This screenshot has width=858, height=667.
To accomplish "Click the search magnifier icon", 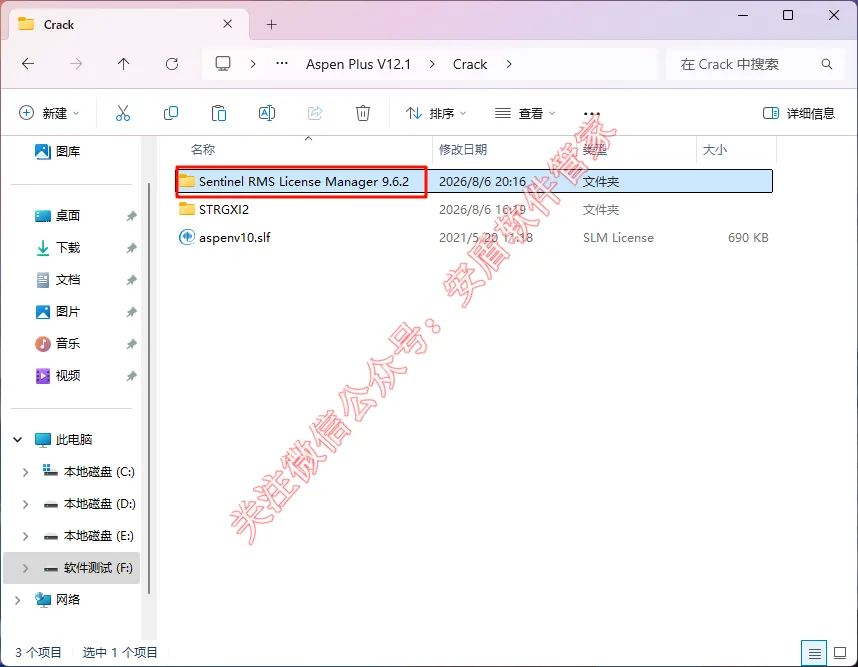I will click(827, 64).
